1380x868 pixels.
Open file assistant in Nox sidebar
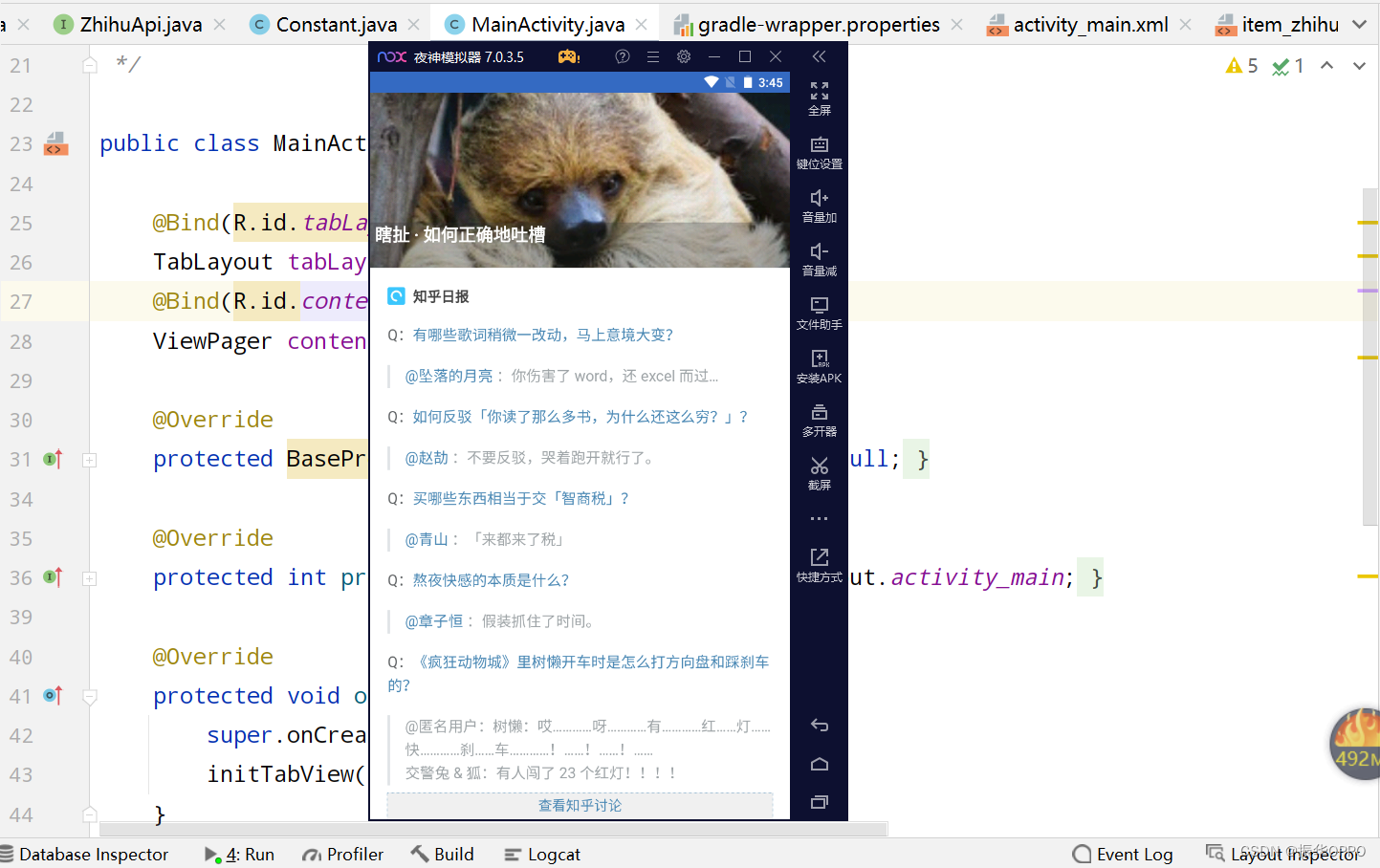coord(820,313)
